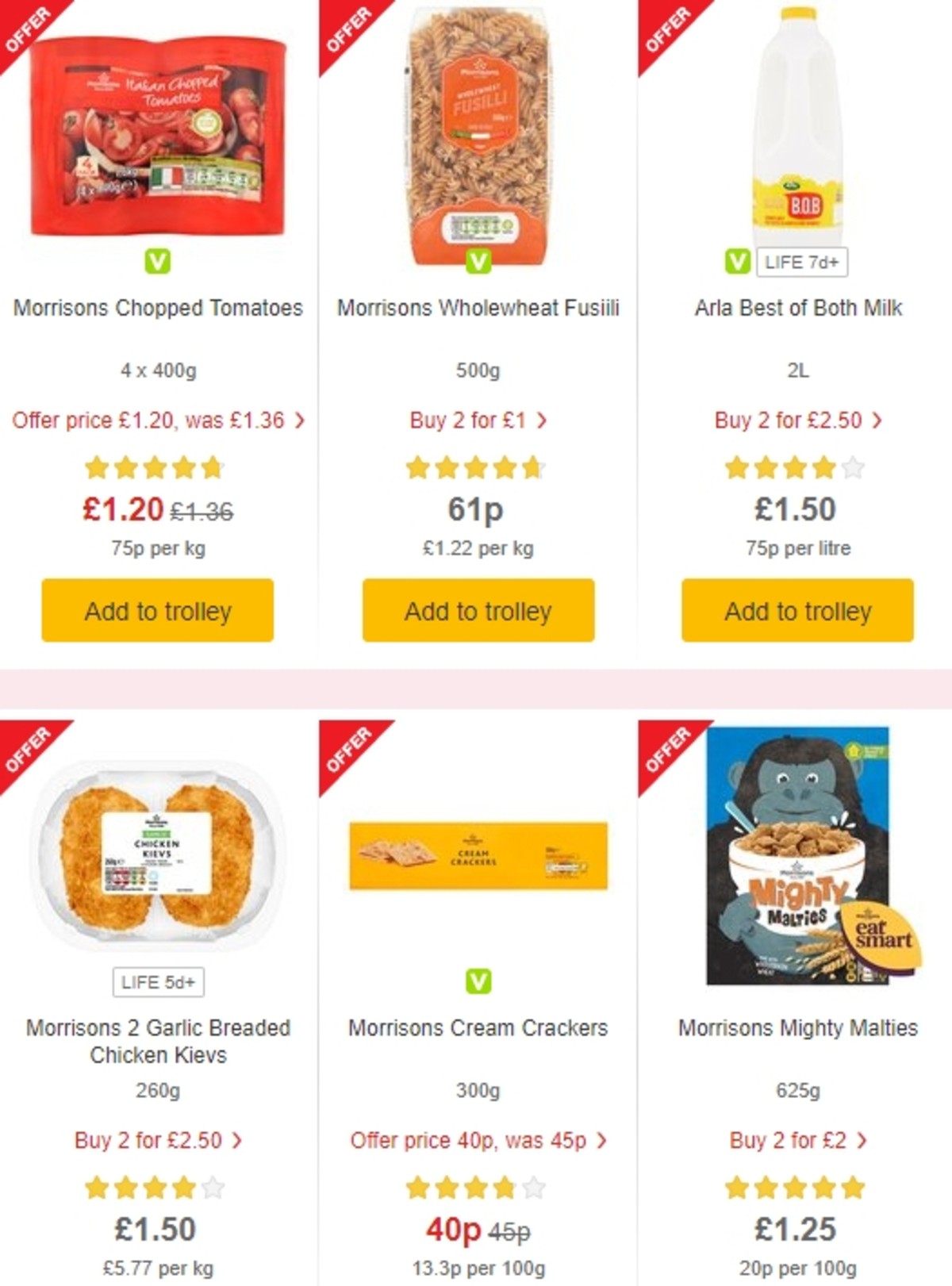Click the LIFE 7d+ badge on Arla milk
Image resolution: width=952 pixels, height=1286 pixels.
(x=802, y=259)
